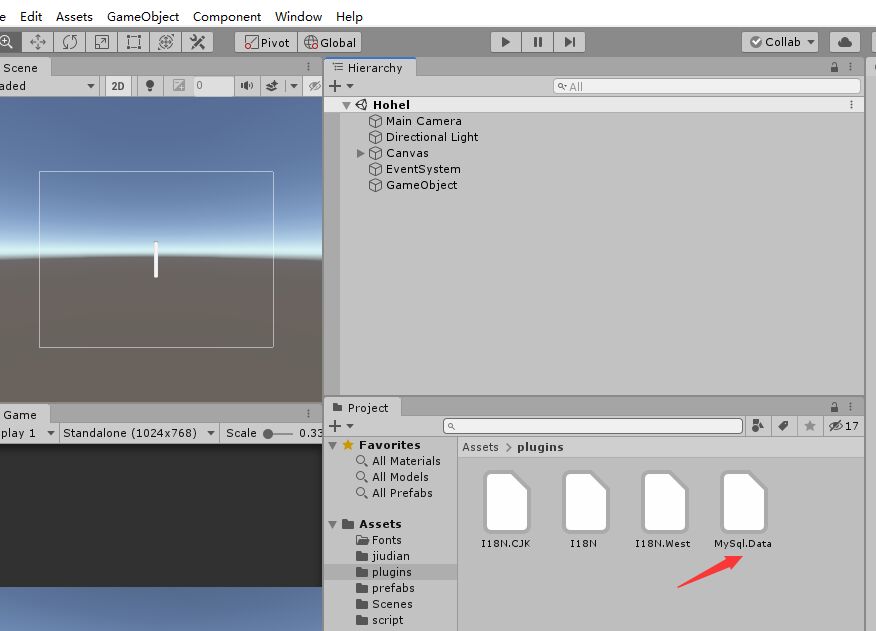Toggle scene lighting bulb
The width and height of the screenshot is (876, 631).
[150, 86]
